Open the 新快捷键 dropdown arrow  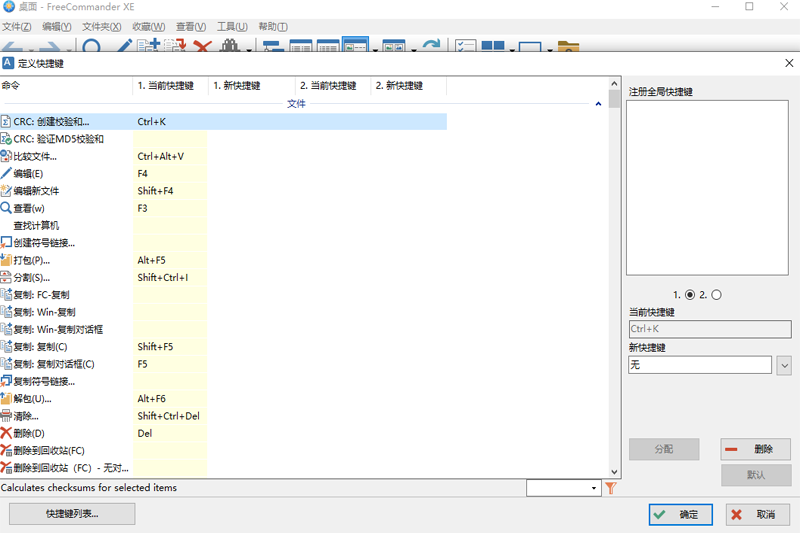tap(783, 365)
